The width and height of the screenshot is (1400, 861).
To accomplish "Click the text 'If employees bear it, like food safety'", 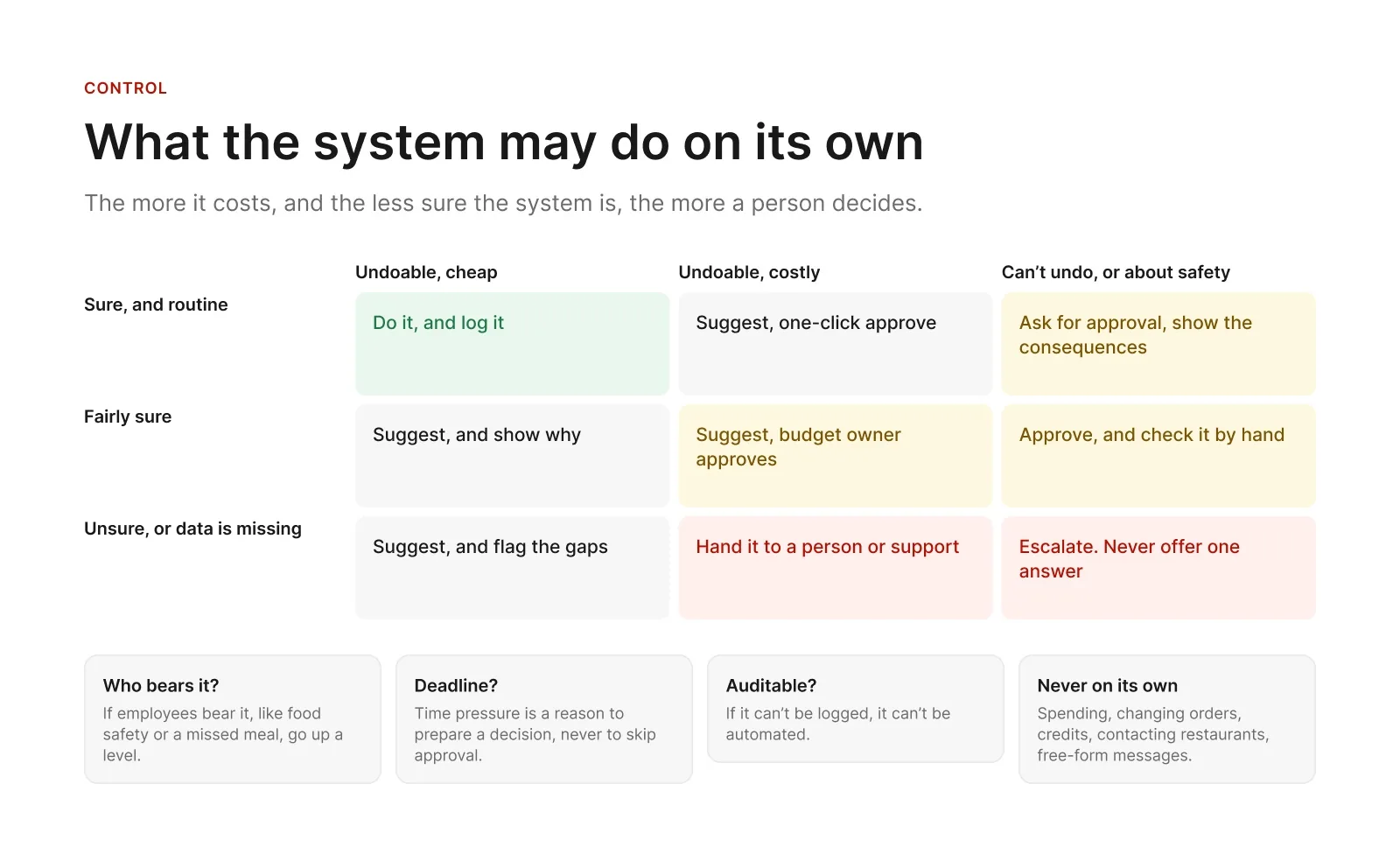I will [223, 734].
